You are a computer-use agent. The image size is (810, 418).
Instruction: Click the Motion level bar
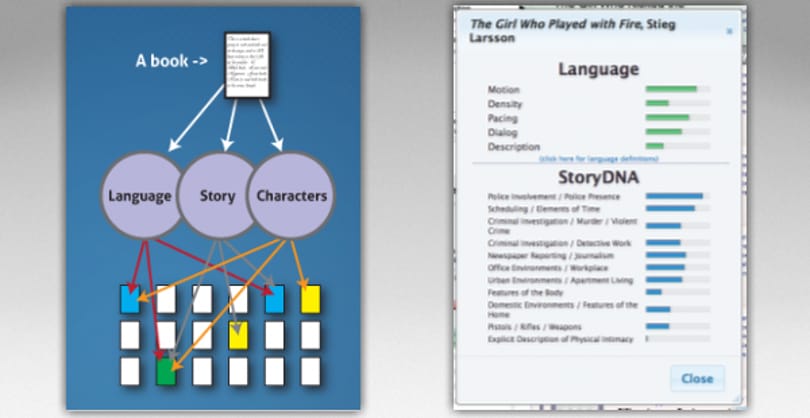pos(677,89)
